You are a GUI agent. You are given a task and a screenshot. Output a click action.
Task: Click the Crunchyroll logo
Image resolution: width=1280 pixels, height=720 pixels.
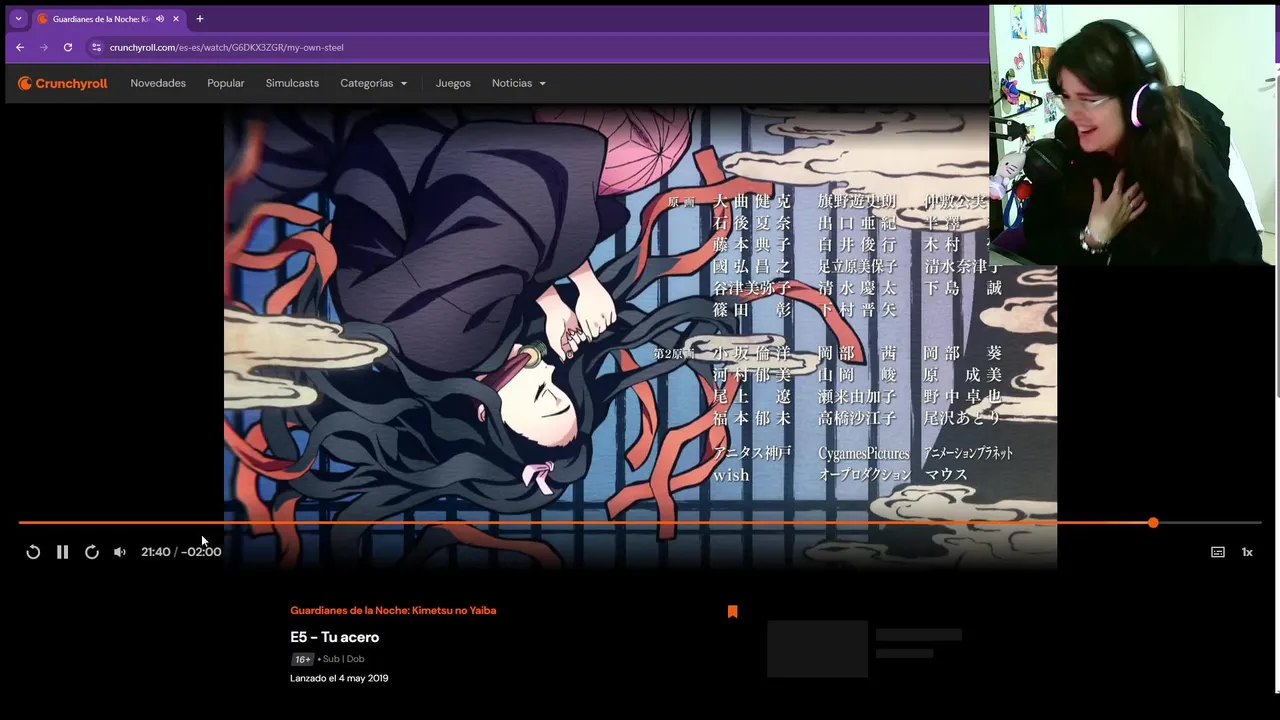point(63,83)
